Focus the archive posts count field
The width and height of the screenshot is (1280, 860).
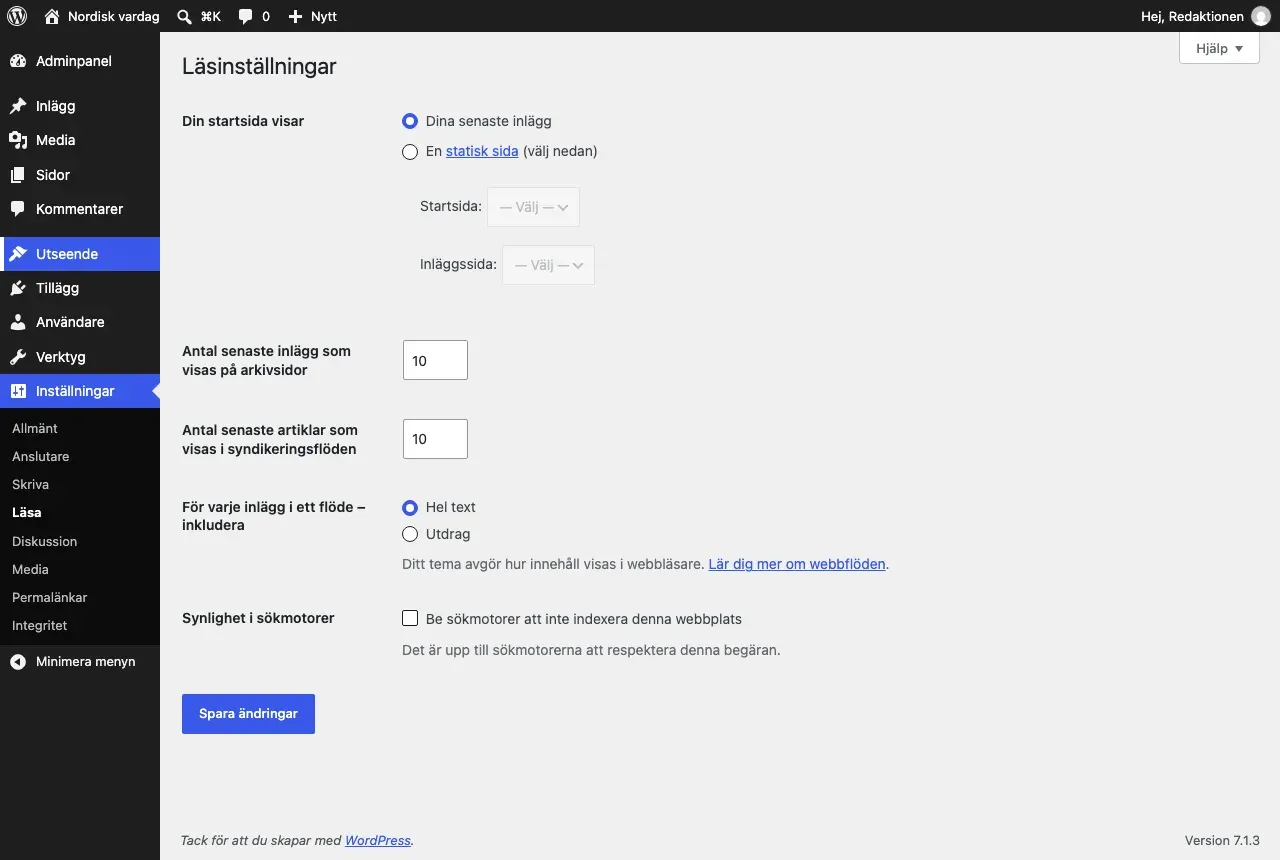435,360
